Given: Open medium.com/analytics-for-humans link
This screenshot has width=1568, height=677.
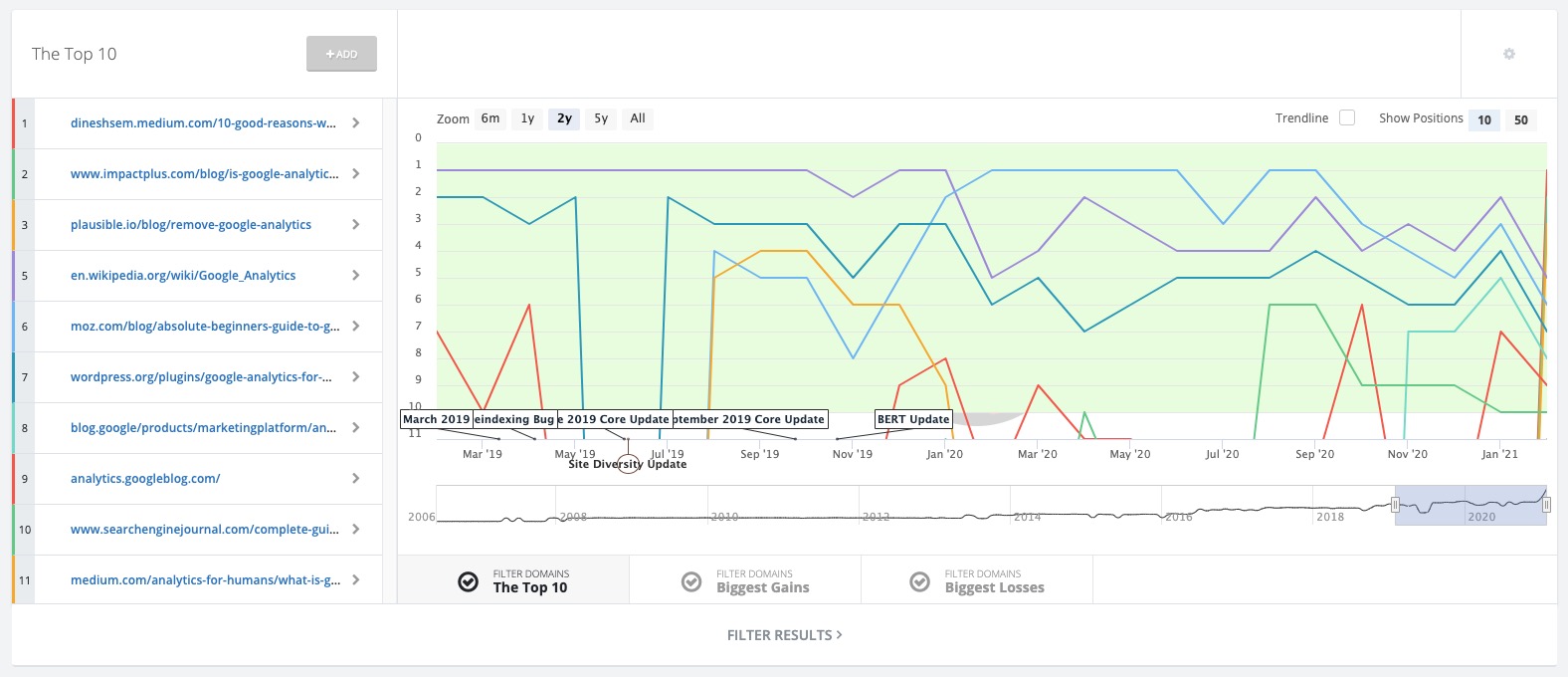Looking at the screenshot, I should click(x=205, y=580).
